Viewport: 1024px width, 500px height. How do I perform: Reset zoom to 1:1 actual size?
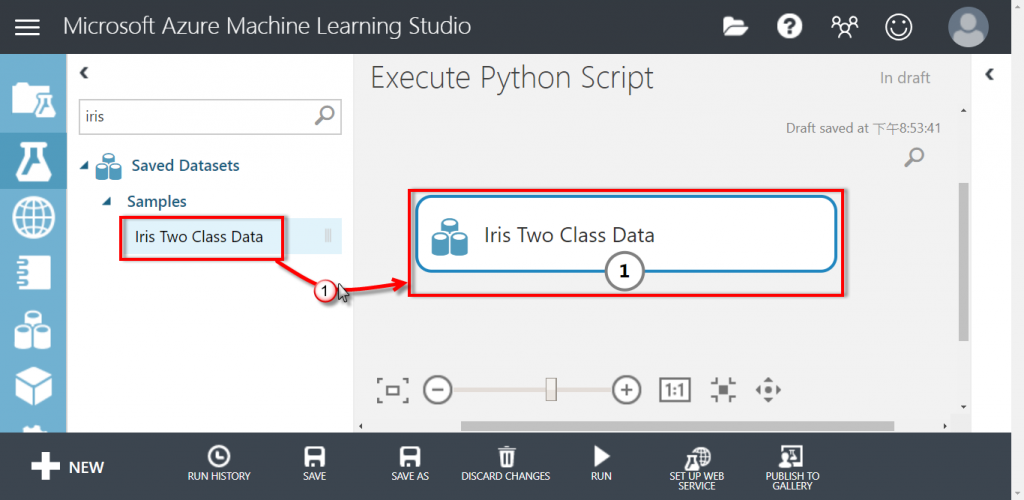pyautogui.click(x=675, y=390)
